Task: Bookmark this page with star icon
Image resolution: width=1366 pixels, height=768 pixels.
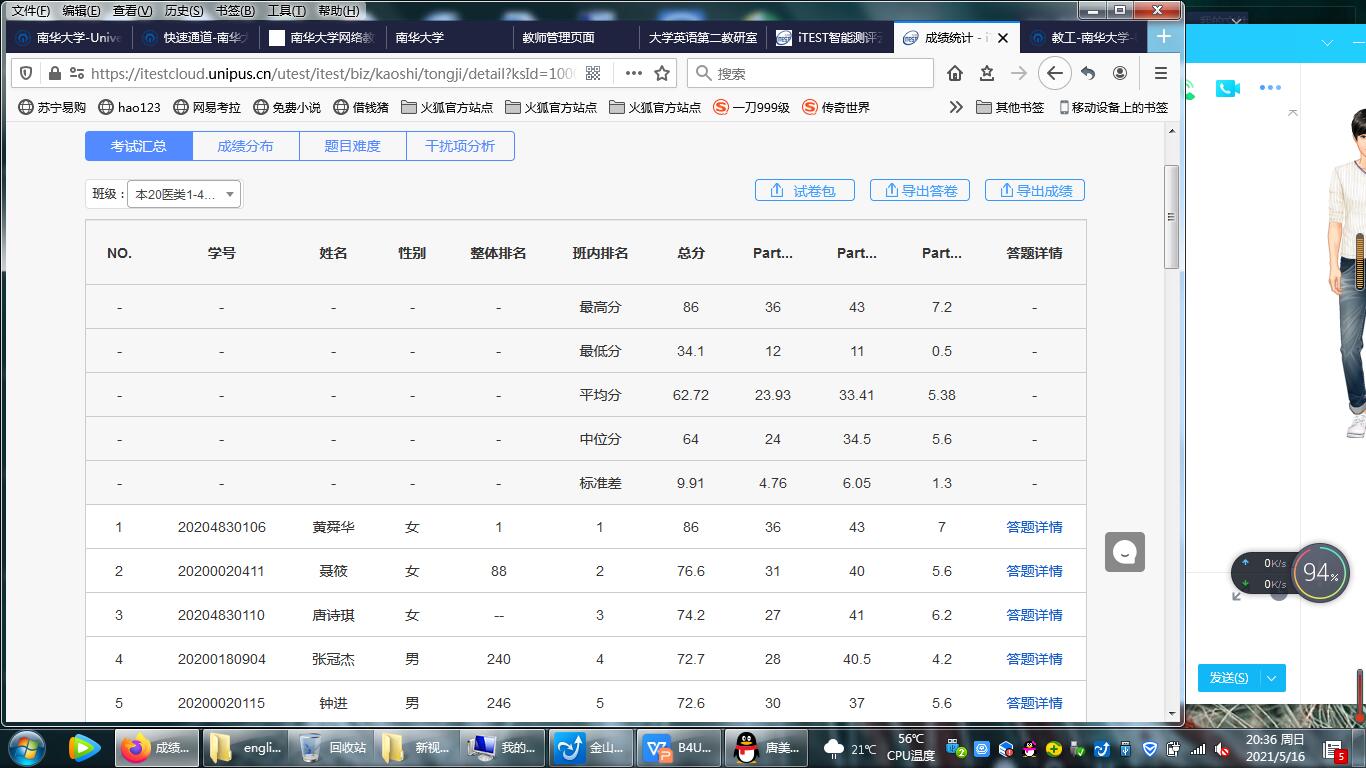Action: tap(662, 73)
